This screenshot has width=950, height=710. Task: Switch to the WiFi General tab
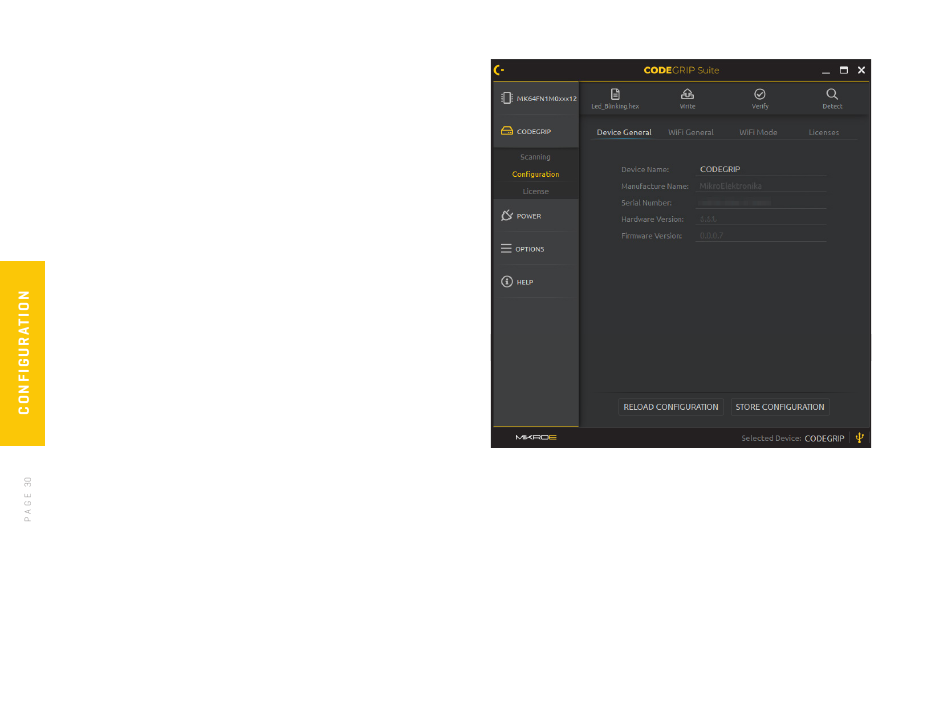[x=691, y=132]
